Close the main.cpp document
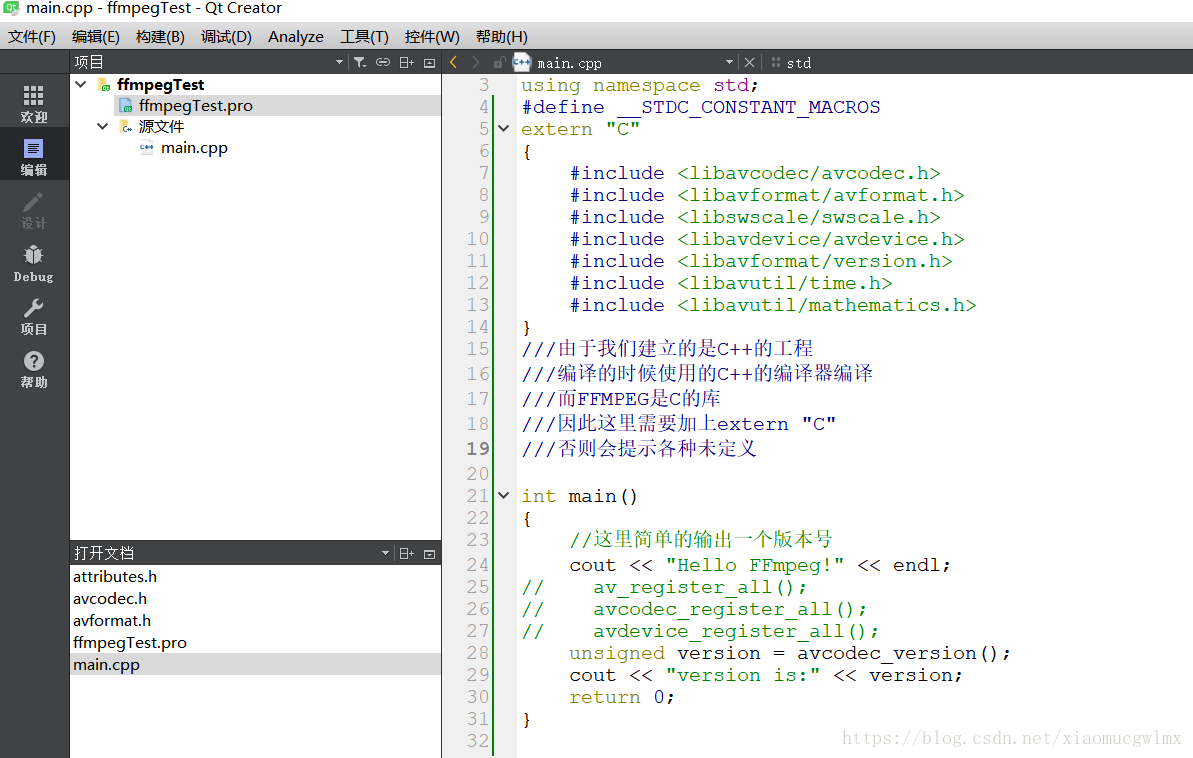The image size is (1193, 758). point(749,62)
